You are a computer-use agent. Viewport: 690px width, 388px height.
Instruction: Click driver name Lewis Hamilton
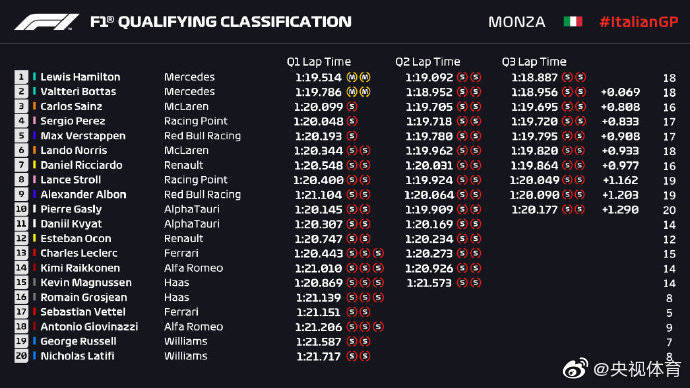tap(80, 77)
